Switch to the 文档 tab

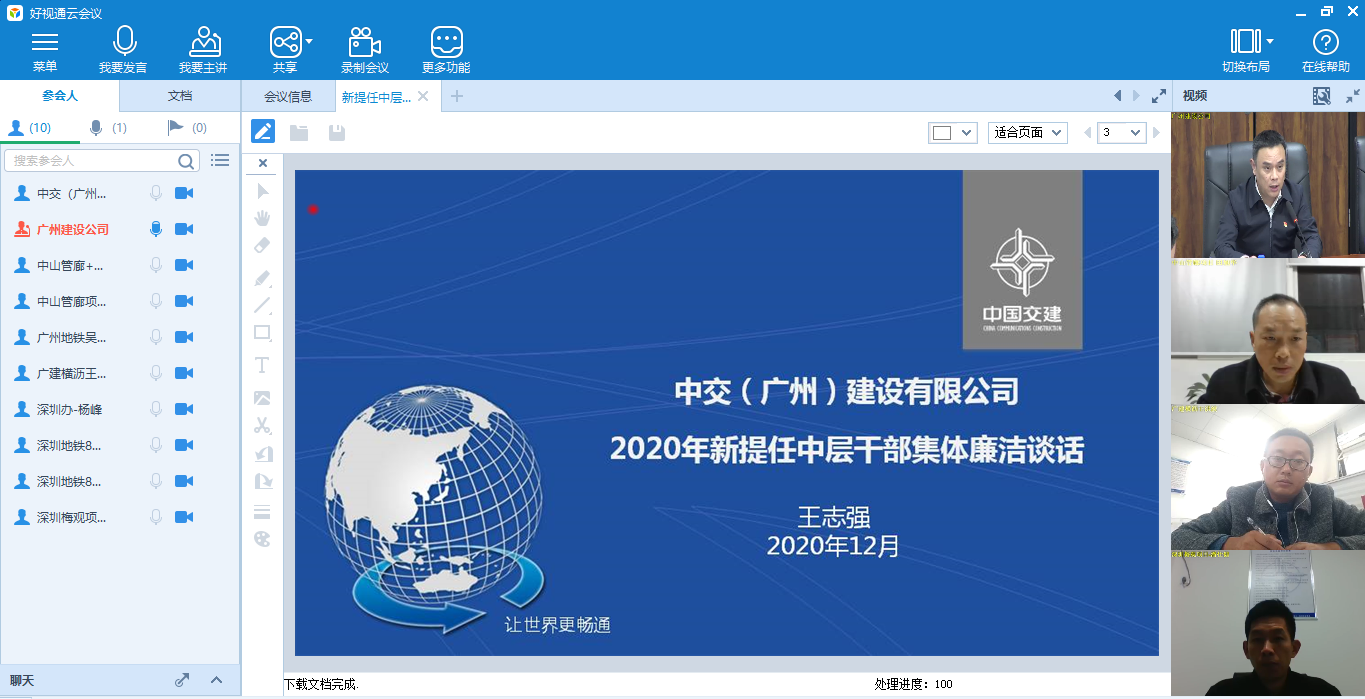[x=179, y=96]
